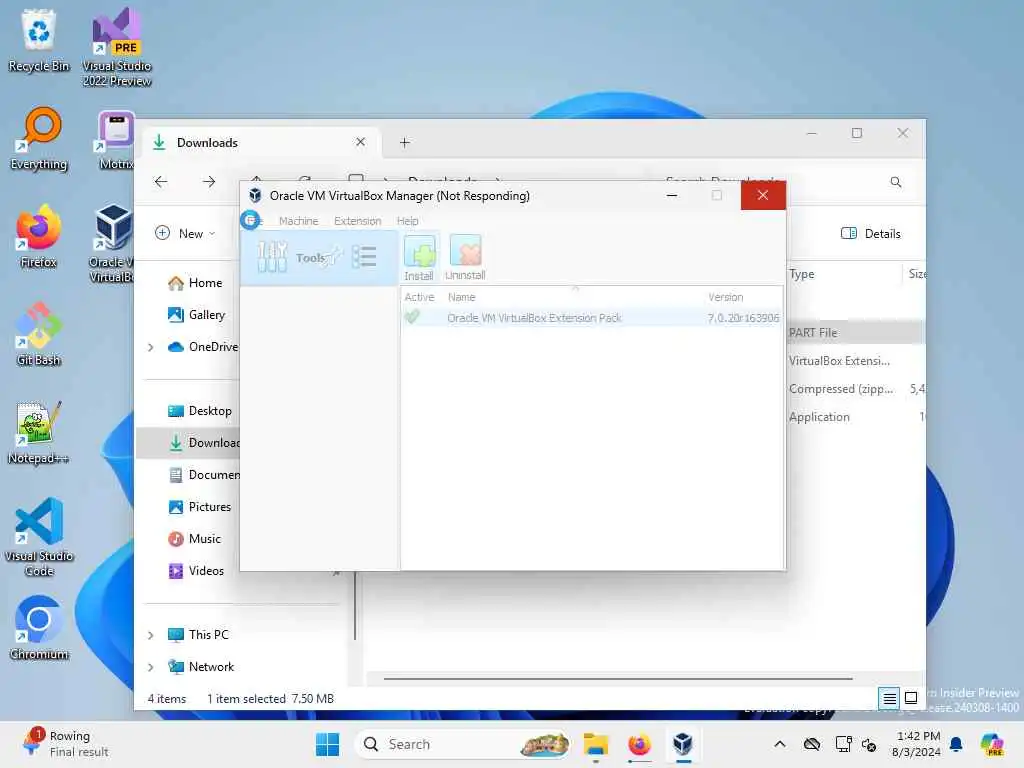Open the Windows Start menu
The width and height of the screenshot is (1024, 768).
[327, 744]
